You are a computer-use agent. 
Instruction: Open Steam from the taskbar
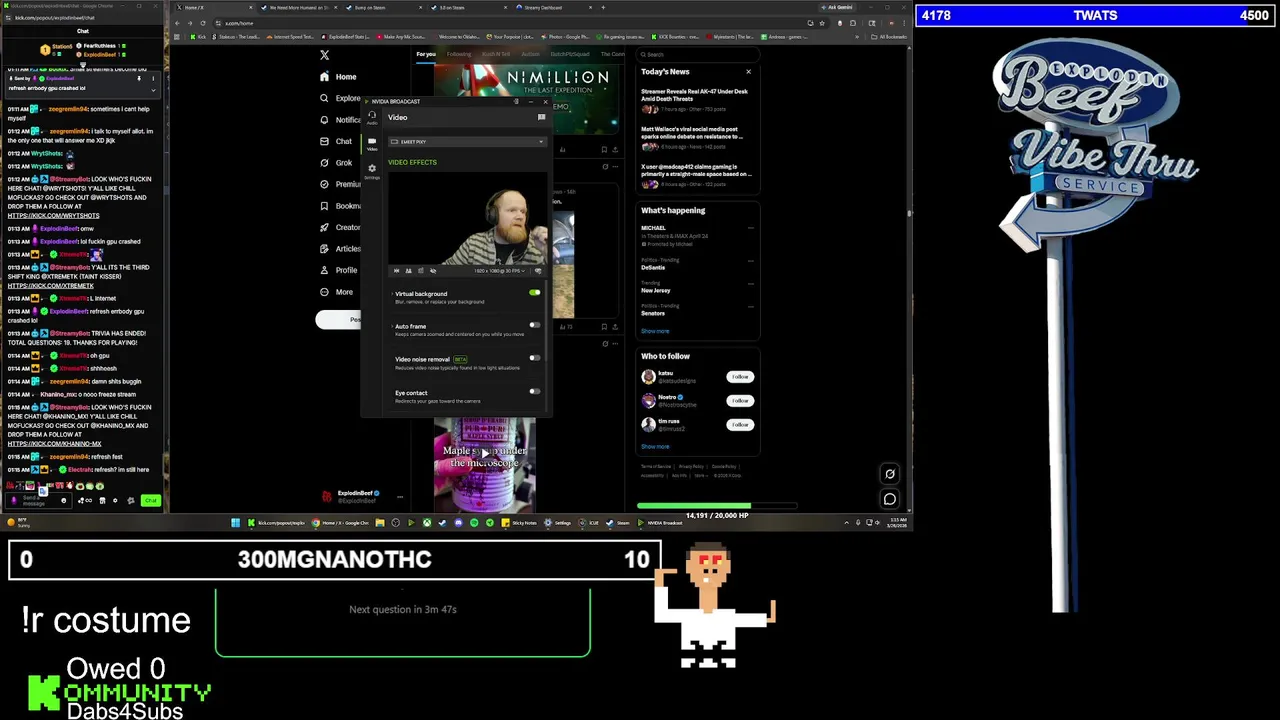tap(618, 523)
